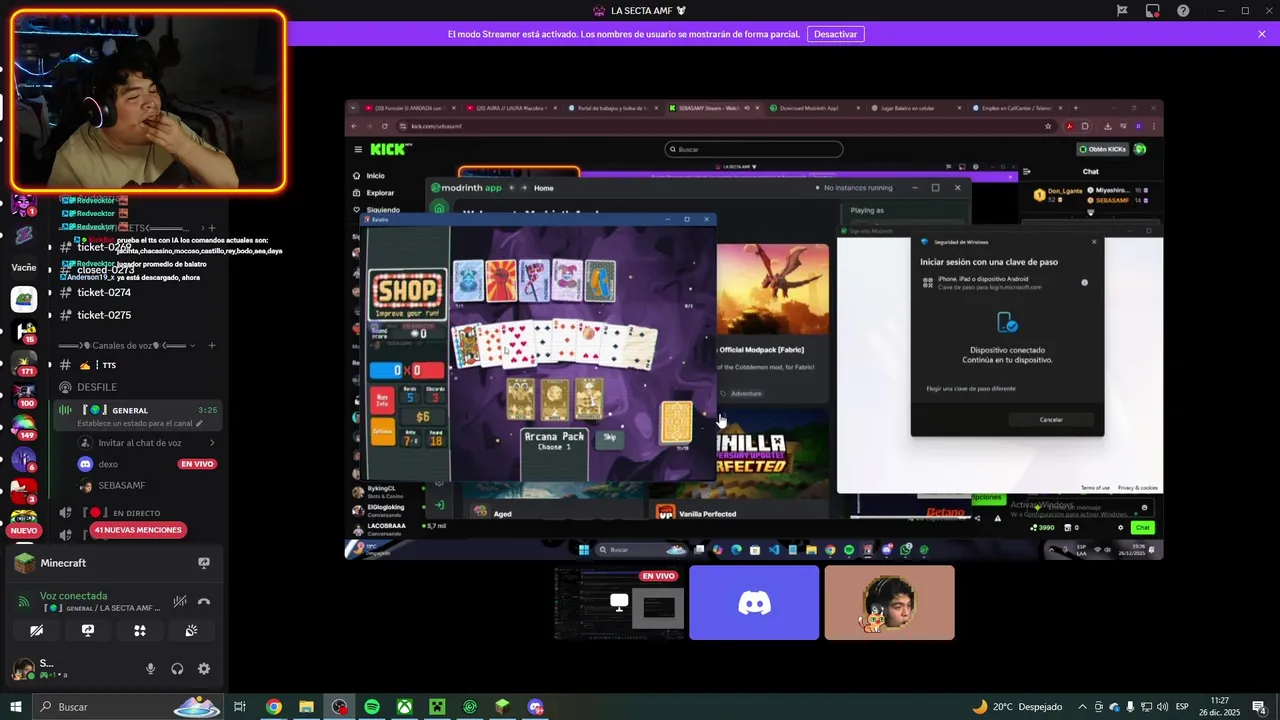Open clock showing 11:27
This screenshot has width=1280, height=720.
[x=1220, y=707]
